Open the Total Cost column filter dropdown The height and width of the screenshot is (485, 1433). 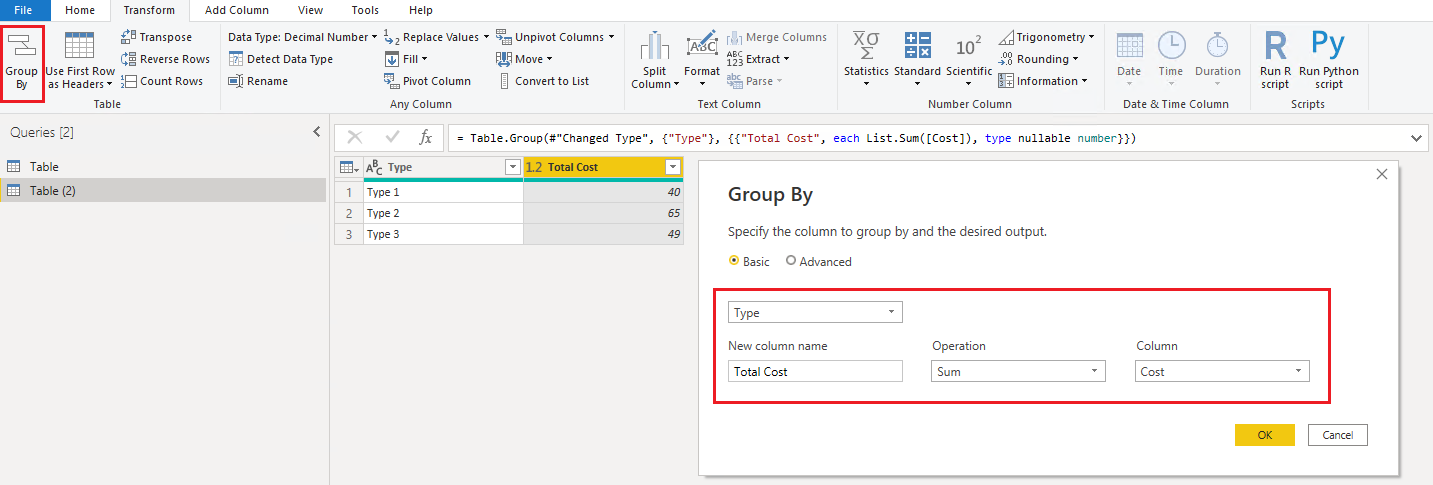tap(673, 168)
